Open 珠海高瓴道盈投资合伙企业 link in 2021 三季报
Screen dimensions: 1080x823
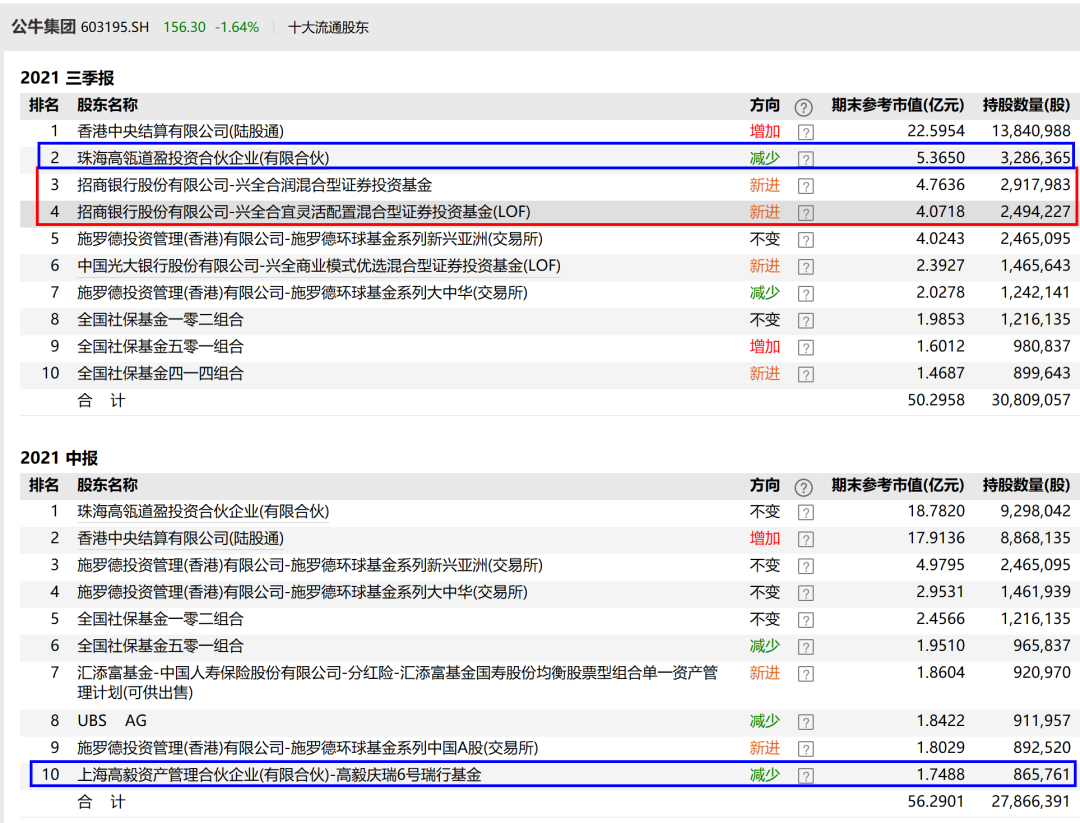pyautogui.click(x=203, y=158)
